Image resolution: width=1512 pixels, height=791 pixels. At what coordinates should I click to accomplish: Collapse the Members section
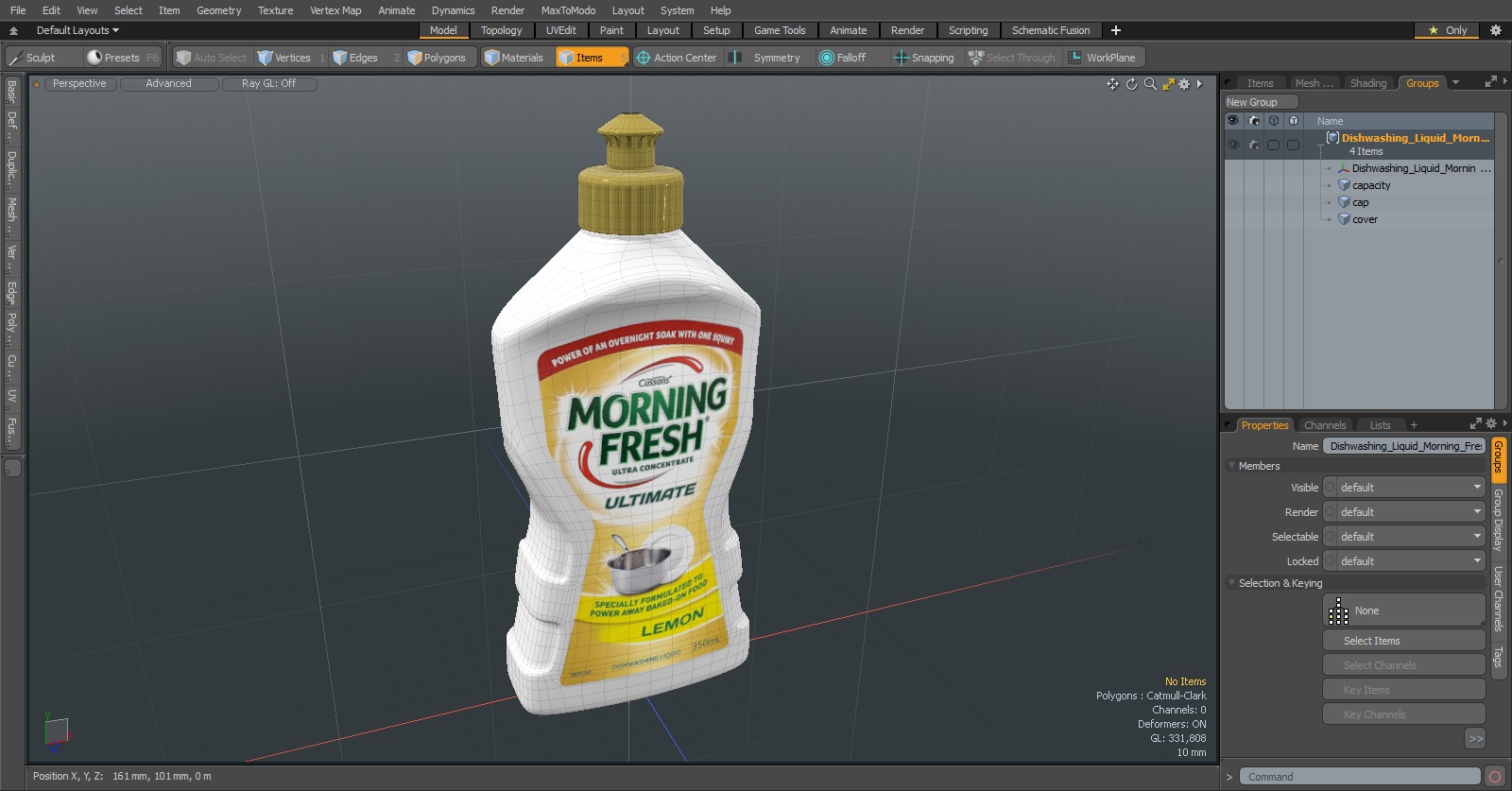[1232, 466]
